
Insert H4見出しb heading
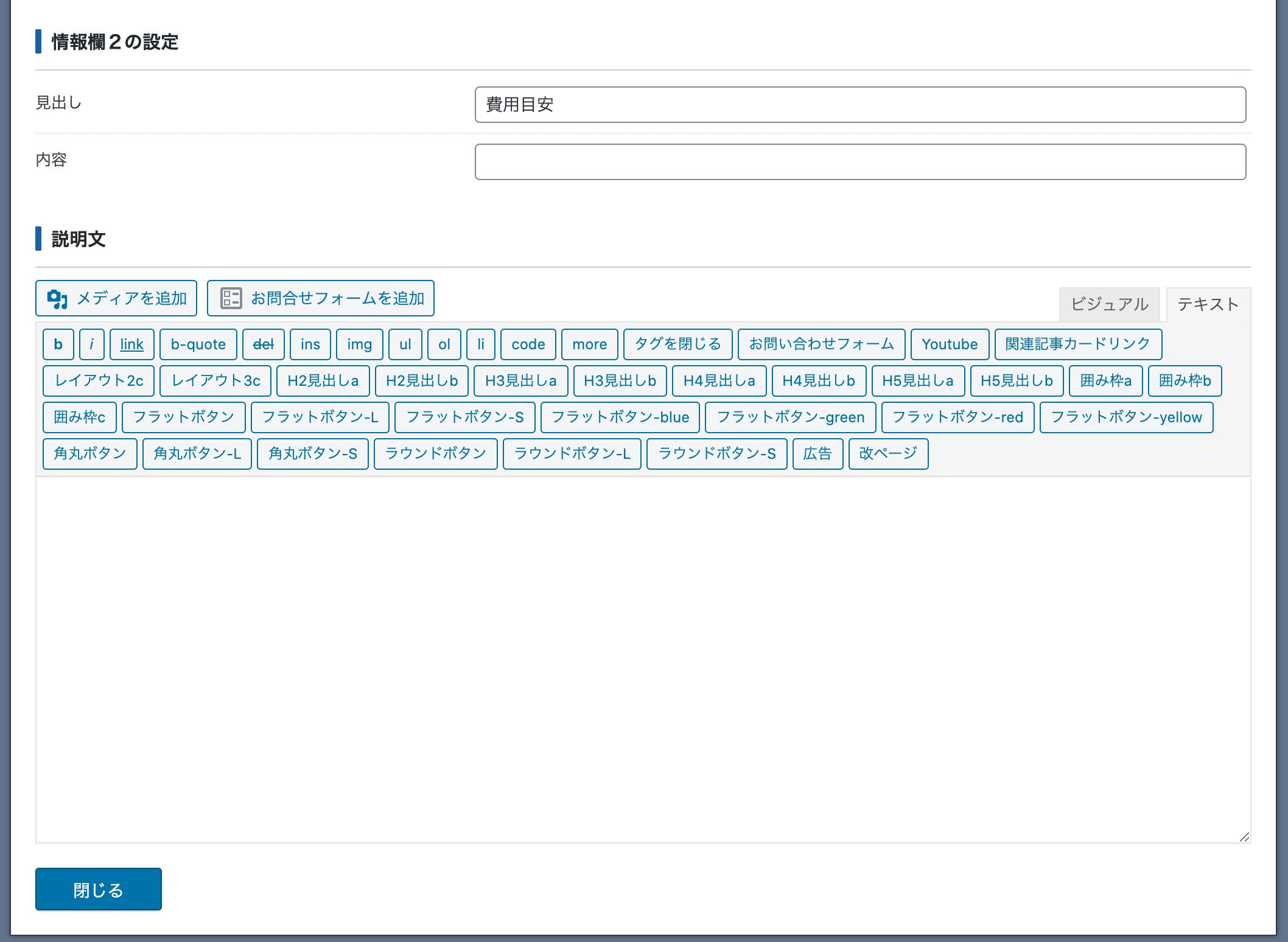coord(819,381)
